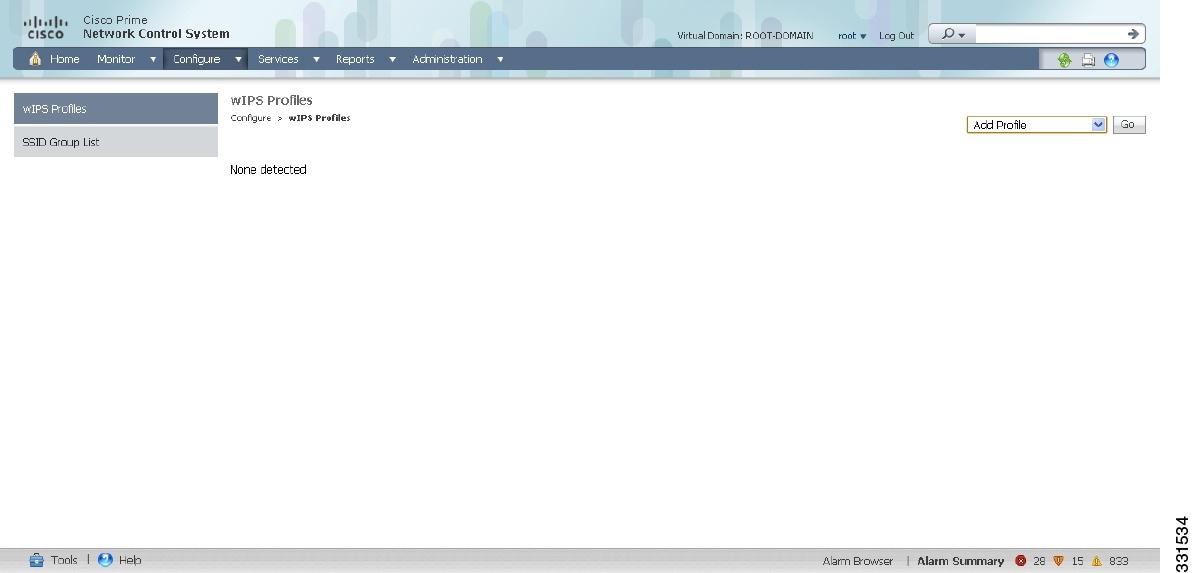The width and height of the screenshot is (1193, 573).
Task: Click the Tools briefcase icon
Action: (x=37, y=560)
